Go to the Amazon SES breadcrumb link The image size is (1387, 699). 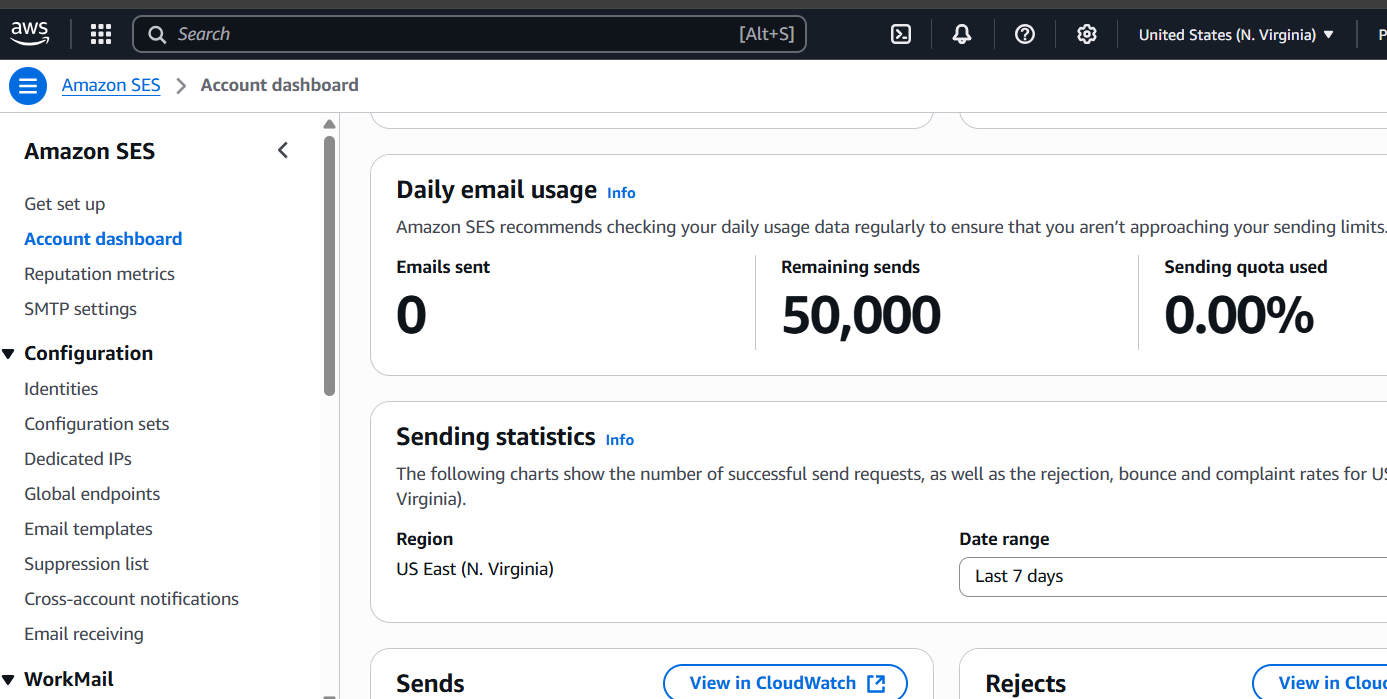111,85
